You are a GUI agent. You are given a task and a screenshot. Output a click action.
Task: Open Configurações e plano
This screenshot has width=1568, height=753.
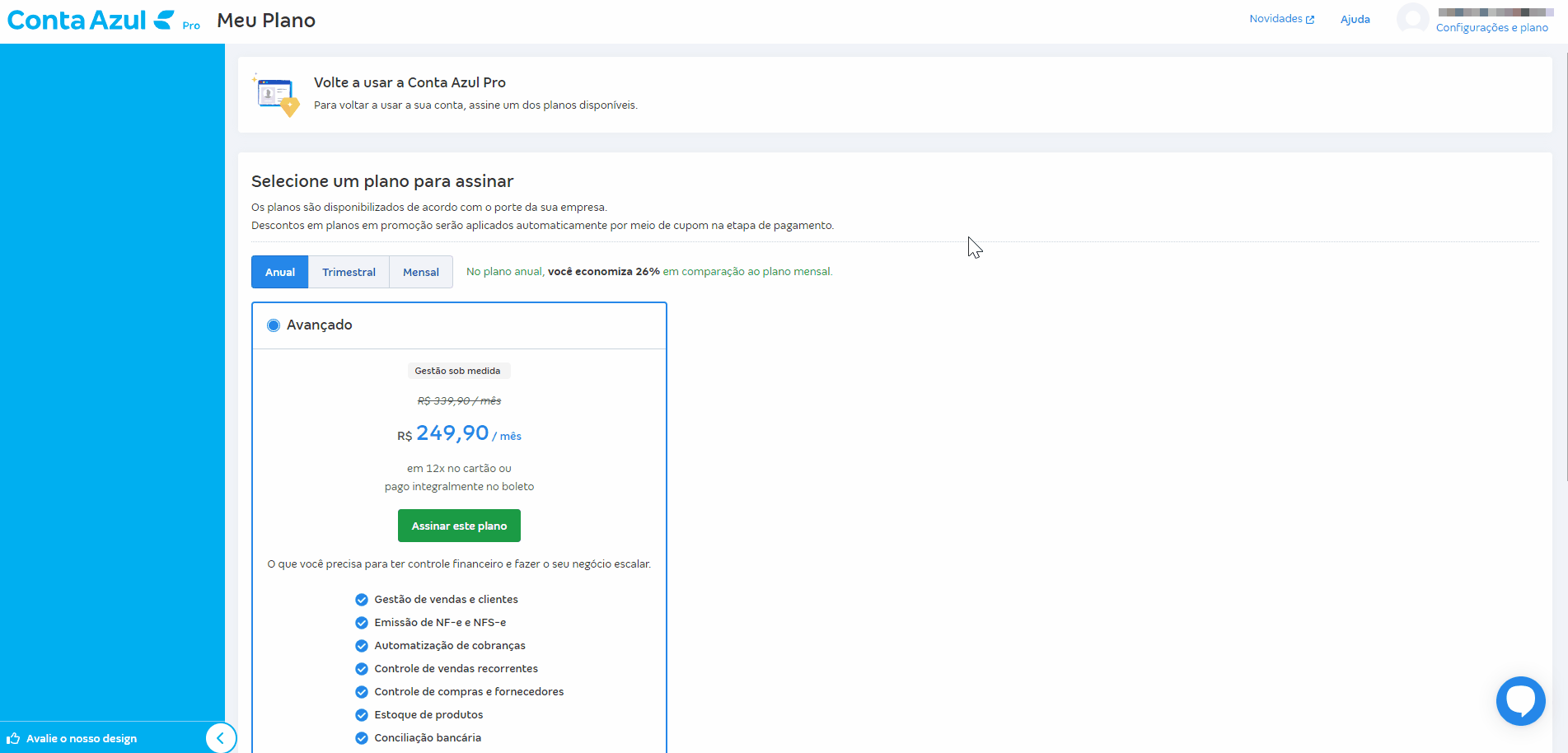pyautogui.click(x=1493, y=27)
